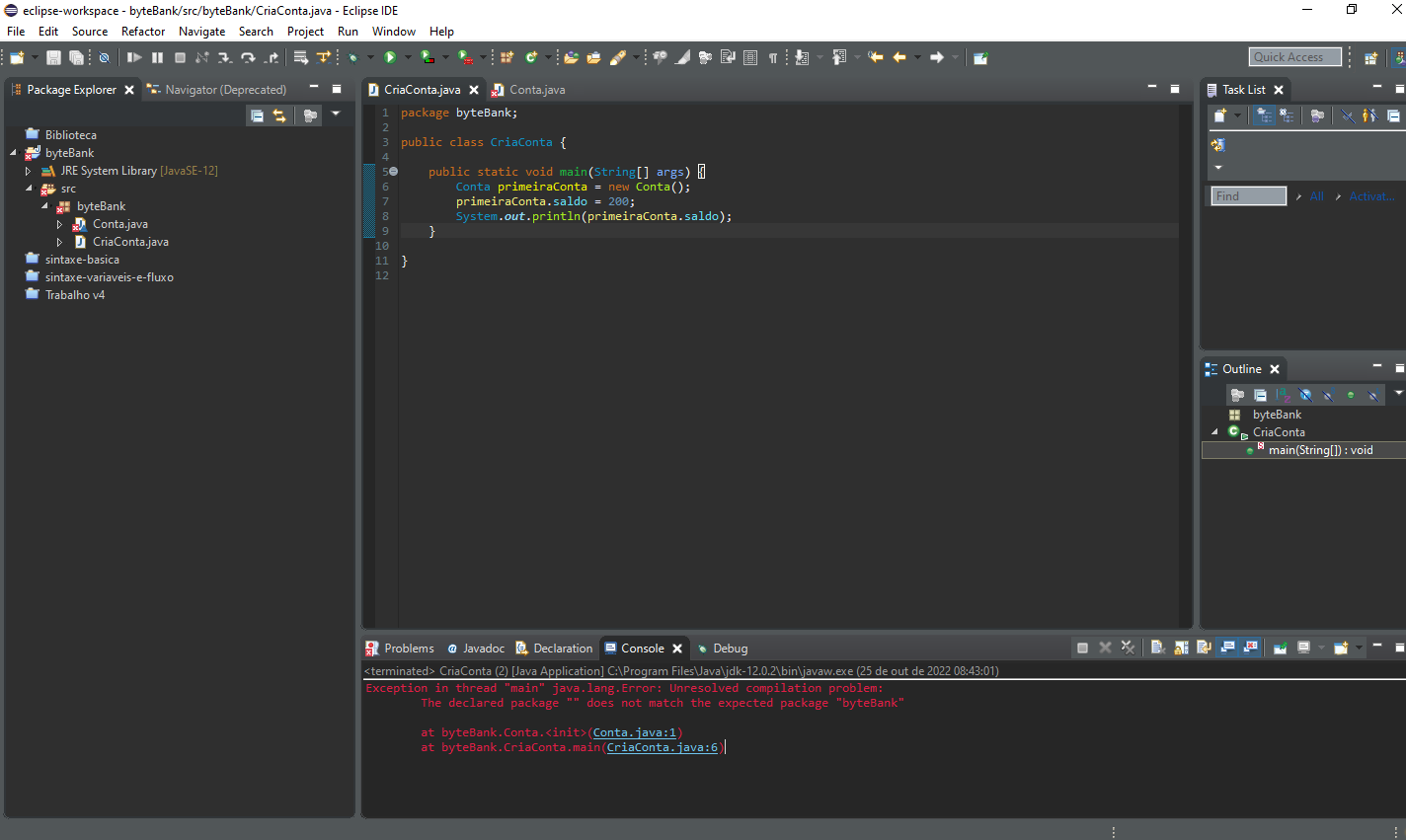Open Package Explorer View Menu arrow

coord(336,115)
